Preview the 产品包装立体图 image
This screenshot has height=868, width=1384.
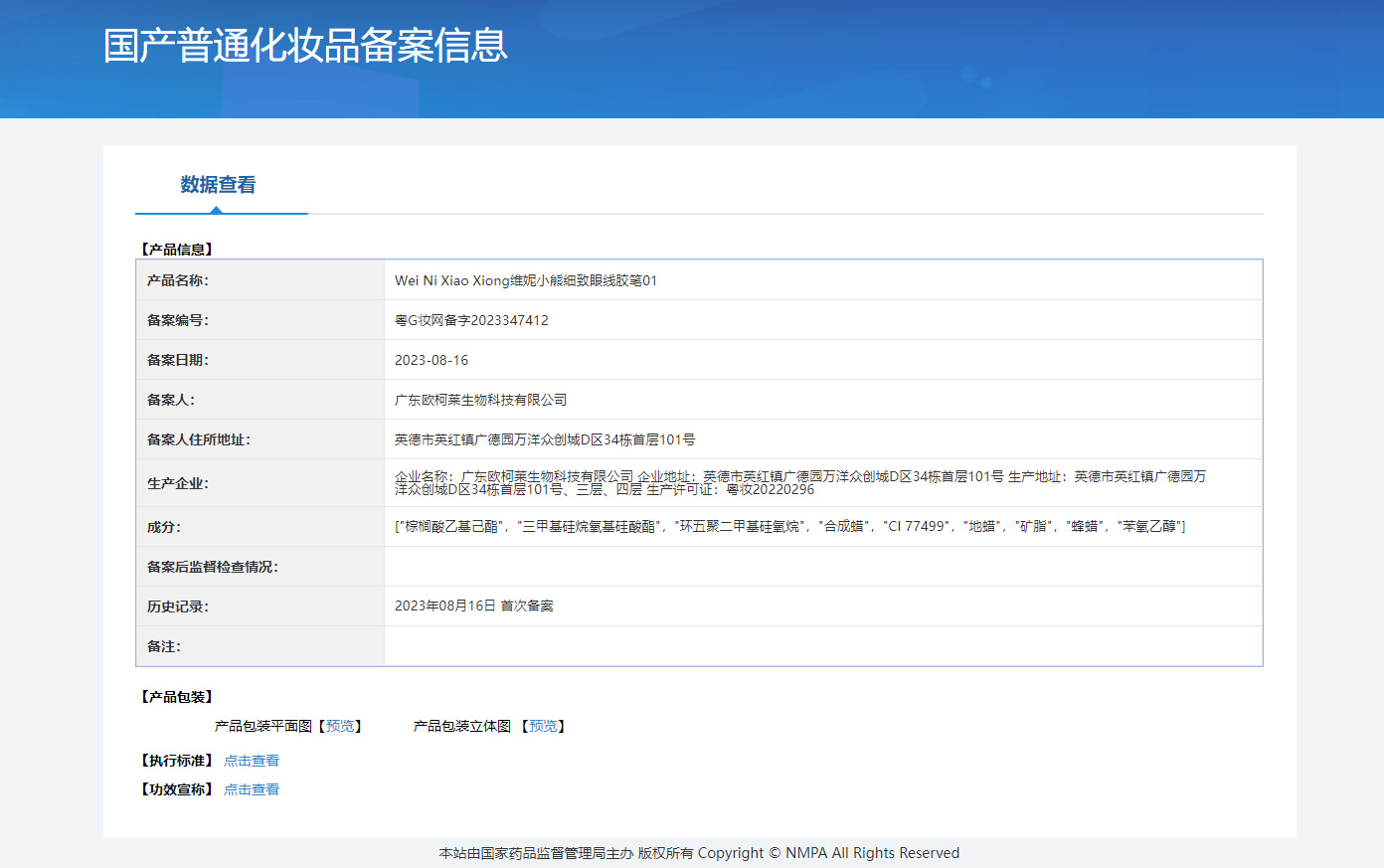(x=543, y=726)
